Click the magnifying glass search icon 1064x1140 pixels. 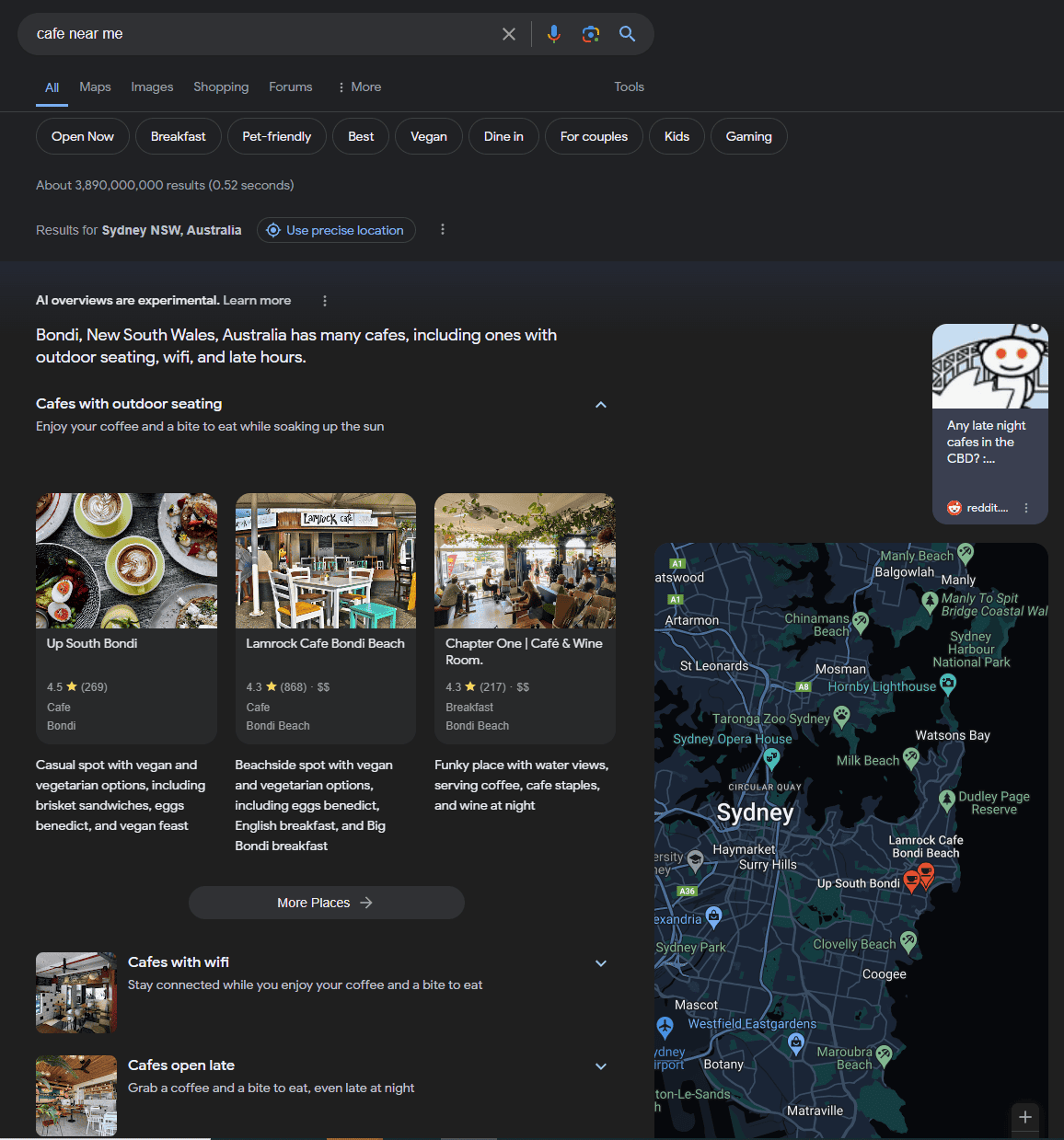coord(628,34)
